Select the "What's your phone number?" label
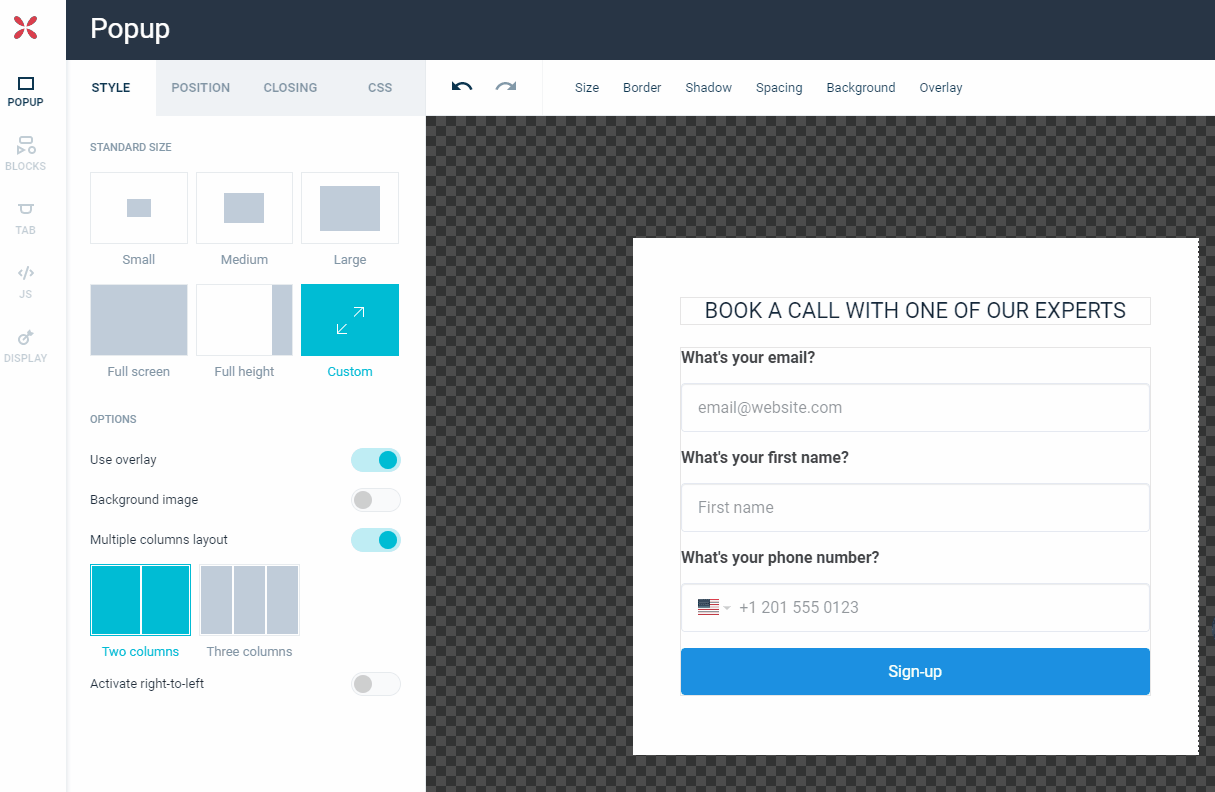 pyautogui.click(x=780, y=558)
